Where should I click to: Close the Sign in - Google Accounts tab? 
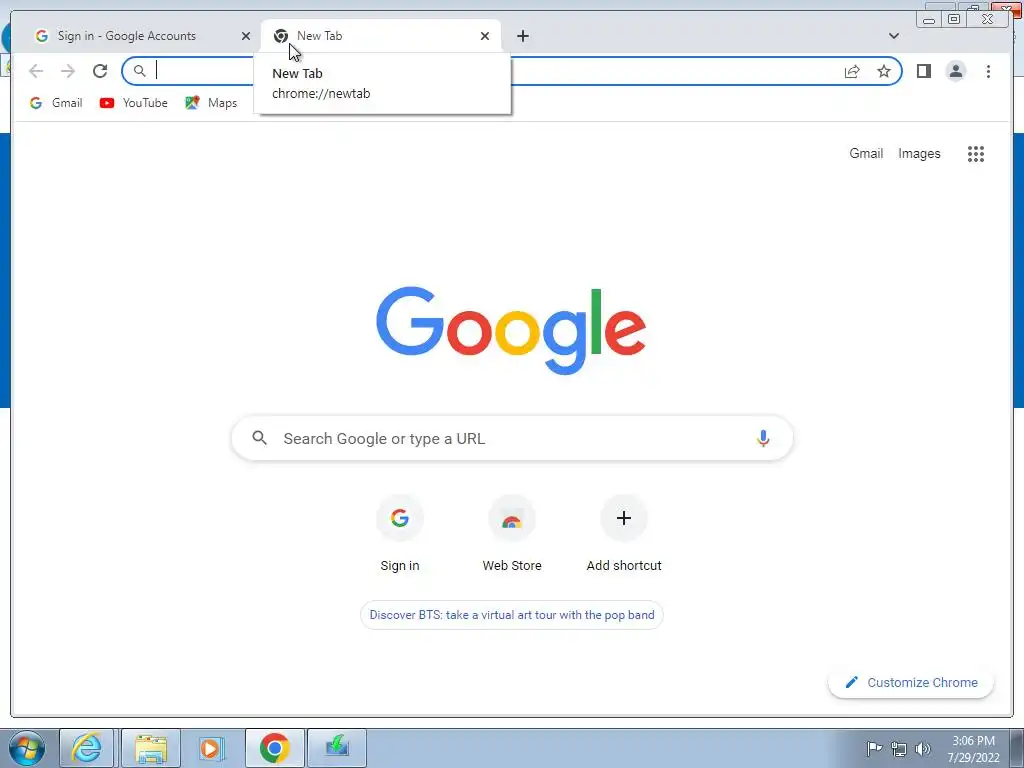pyautogui.click(x=246, y=36)
